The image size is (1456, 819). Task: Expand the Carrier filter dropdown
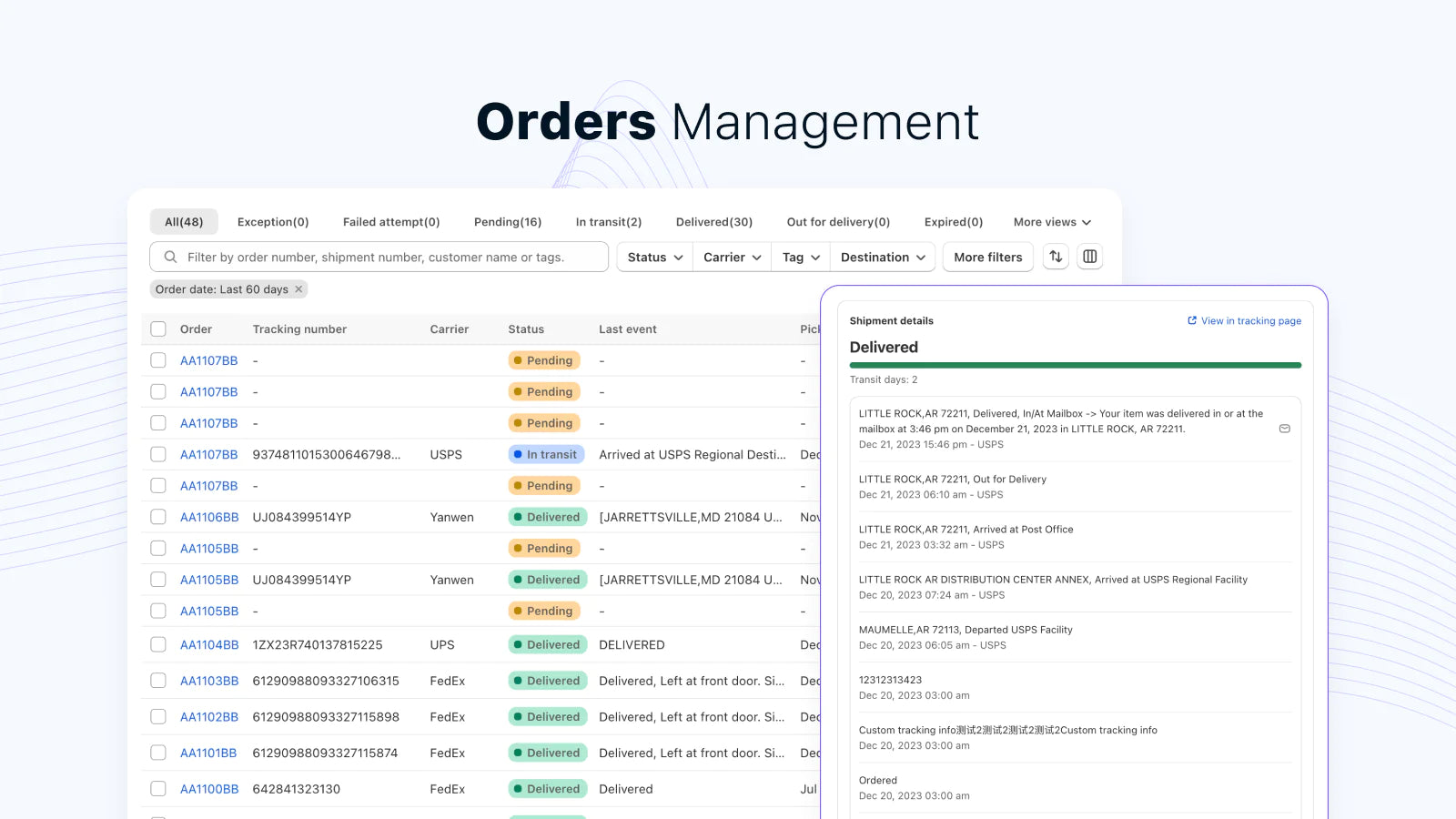(x=731, y=257)
